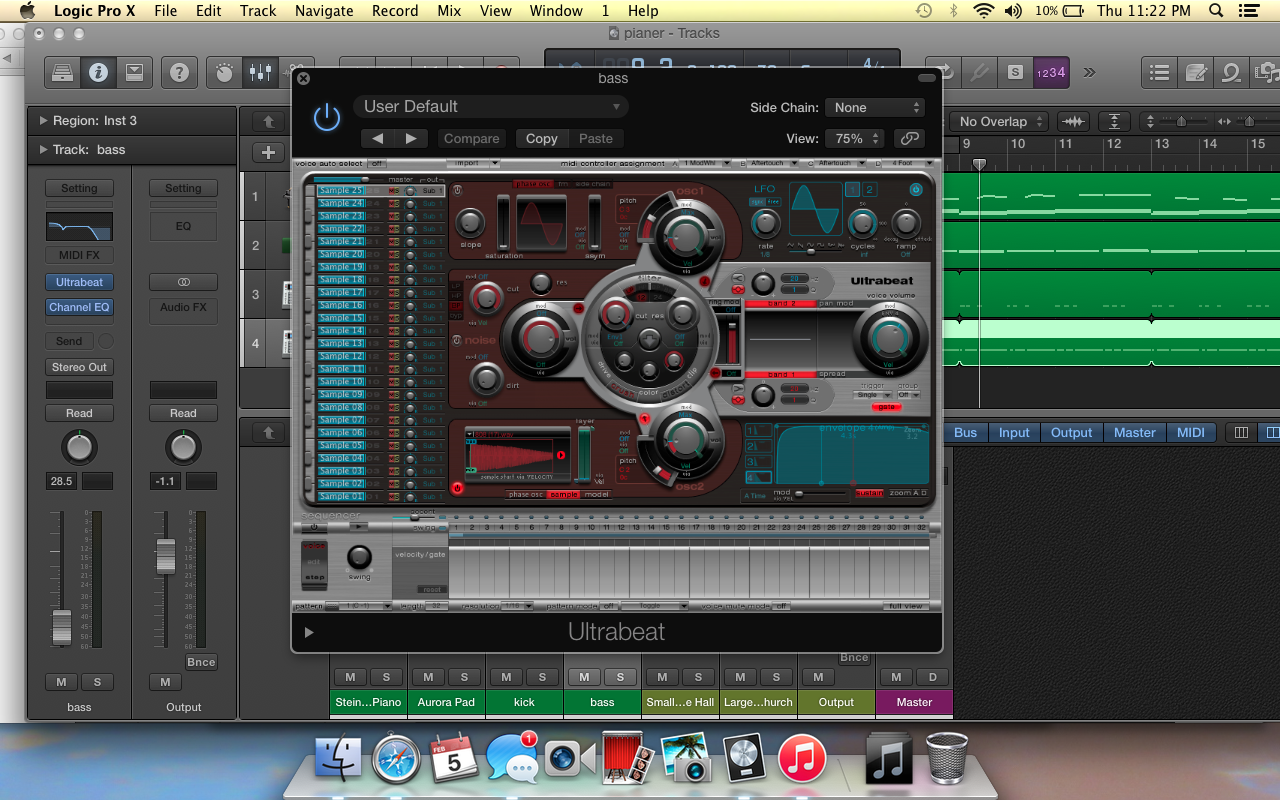Toggle the noise generator on/off button
Viewport: 1280px width, 800px height.
[457, 340]
